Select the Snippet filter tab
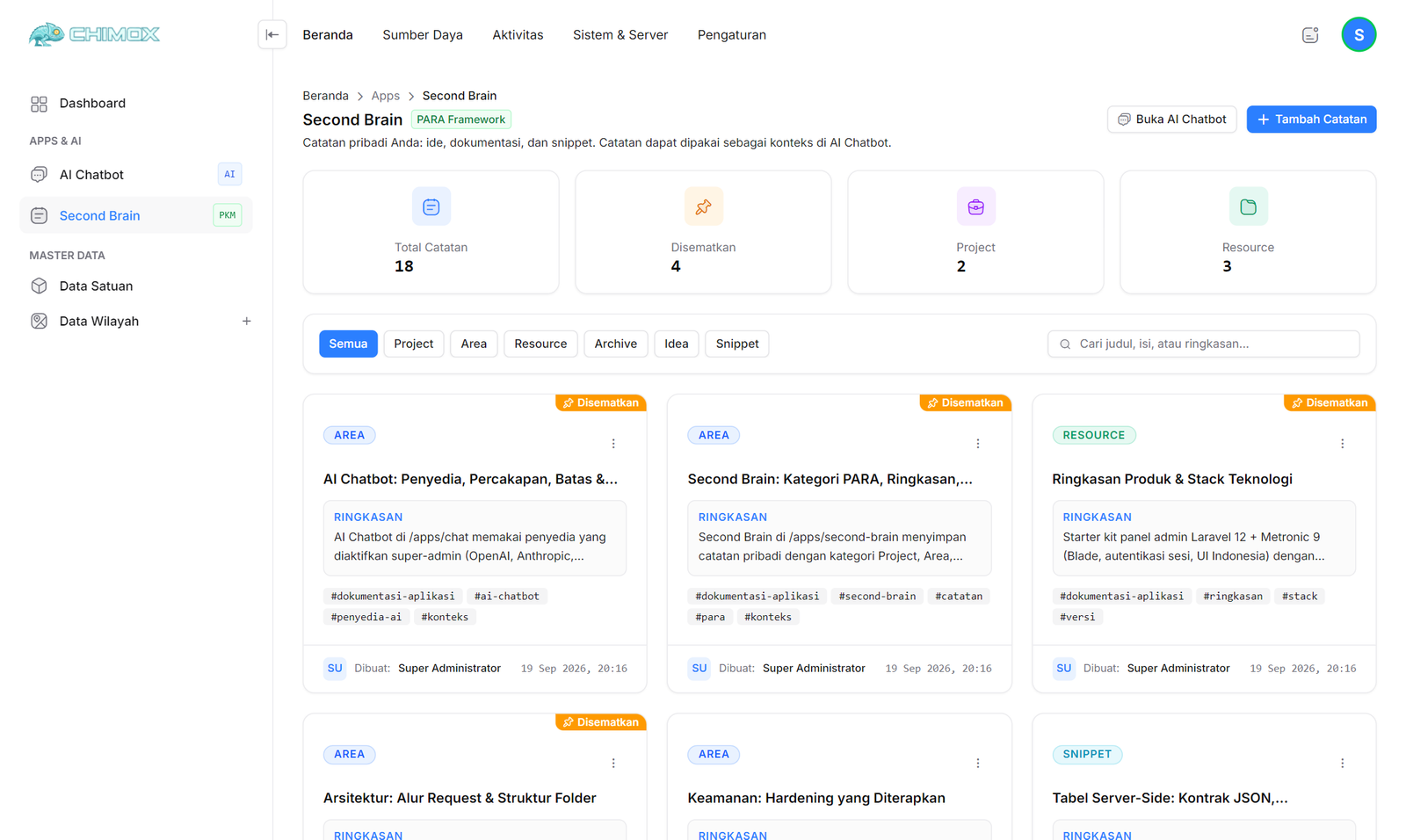The height and width of the screenshot is (840, 1406). click(x=737, y=344)
